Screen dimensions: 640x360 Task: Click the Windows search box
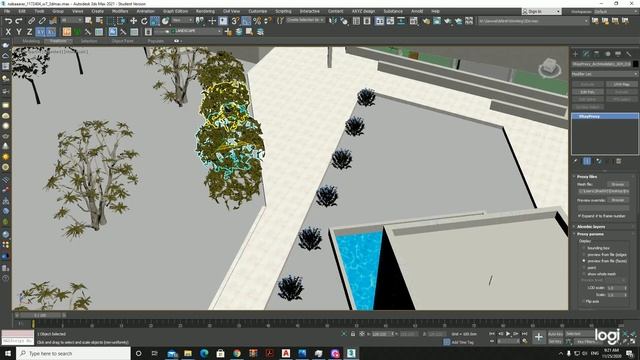coord(73,353)
